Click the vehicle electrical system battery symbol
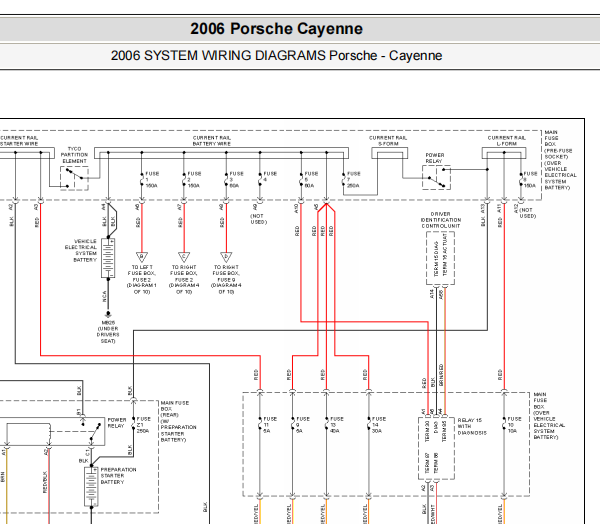The height and width of the screenshot is (524, 600). (x=108, y=258)
